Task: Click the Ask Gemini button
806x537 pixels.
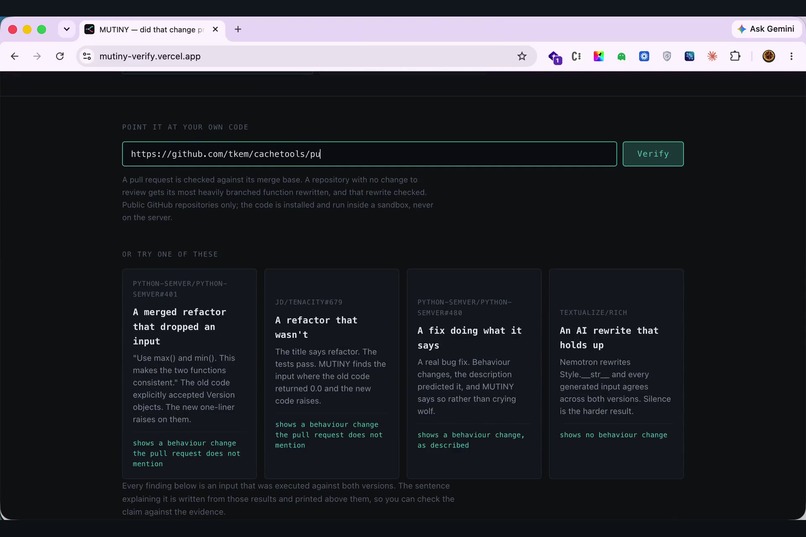Action: [x=766, y=29]
